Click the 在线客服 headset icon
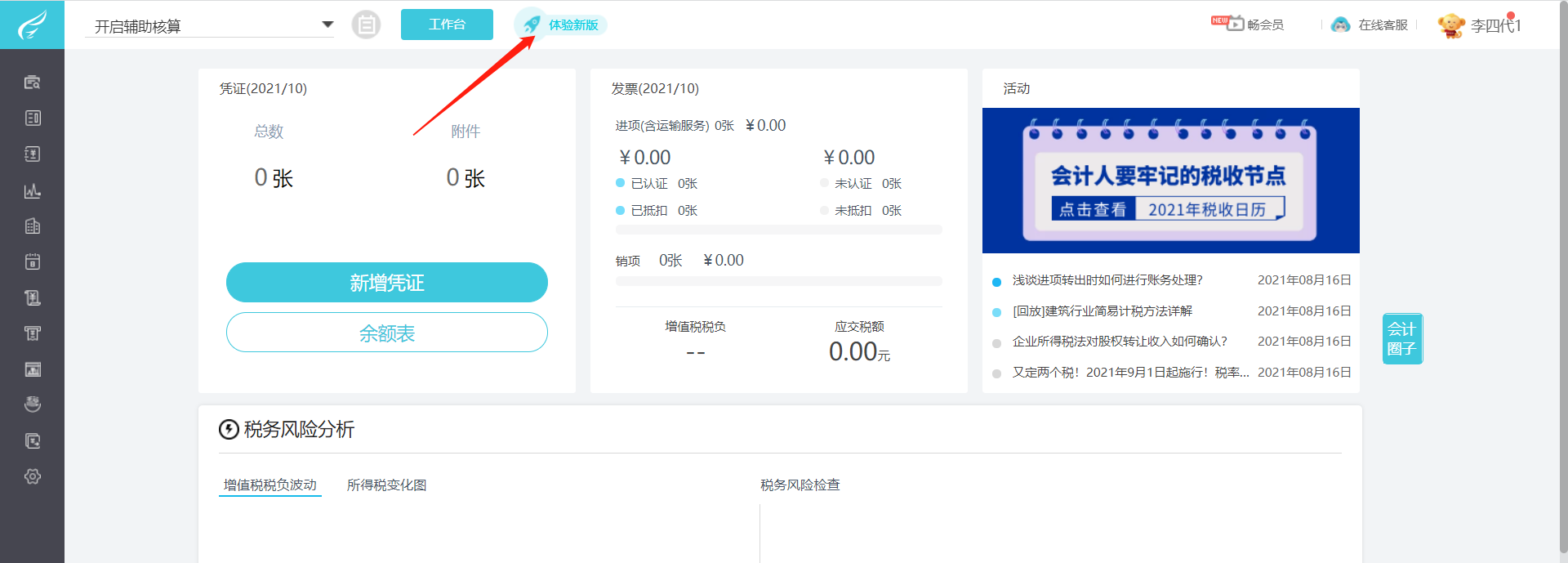Screen dimensions: 1568x563 coord(1340,25)
